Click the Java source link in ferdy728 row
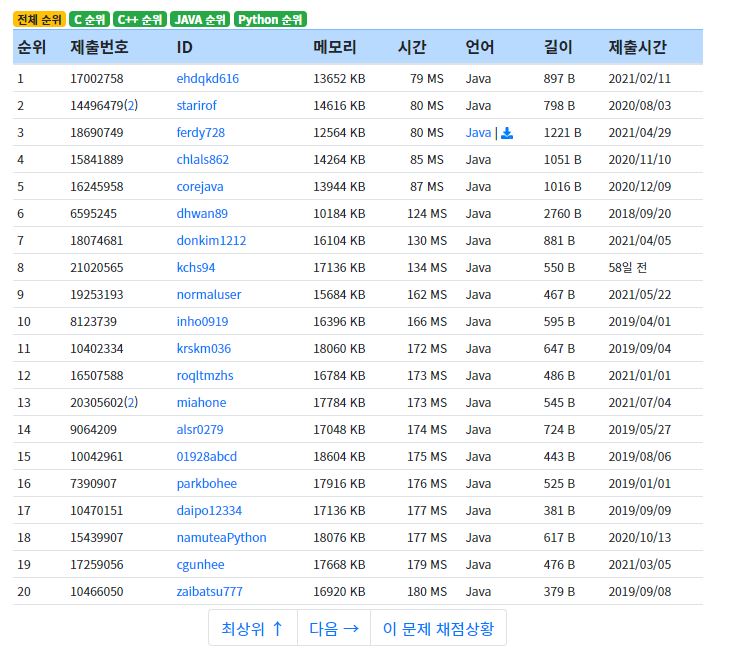This screenshot has height=661, width=748. 478,133
